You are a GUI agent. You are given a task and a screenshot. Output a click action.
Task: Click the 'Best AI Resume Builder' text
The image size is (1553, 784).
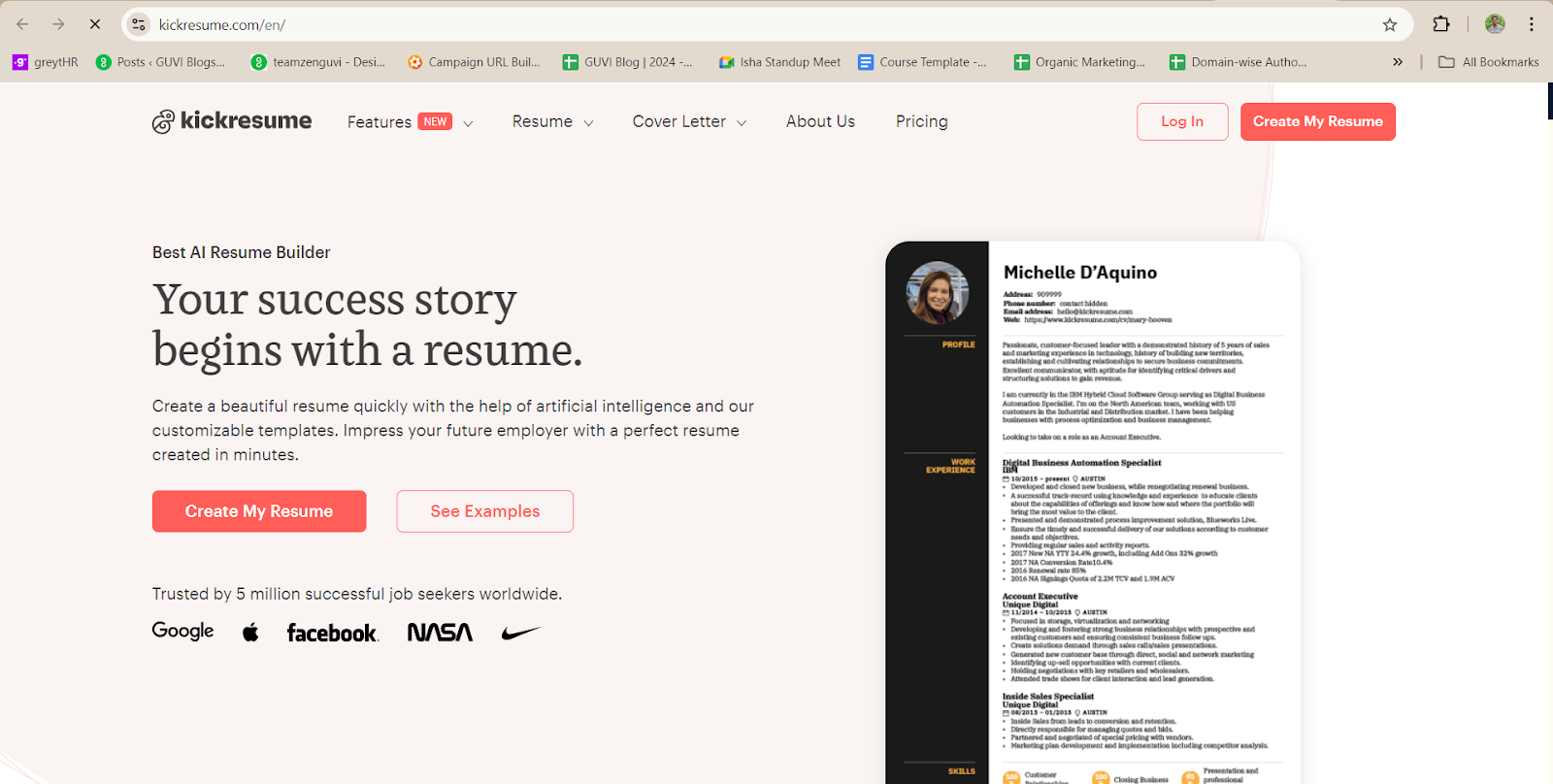coord(241,252)
